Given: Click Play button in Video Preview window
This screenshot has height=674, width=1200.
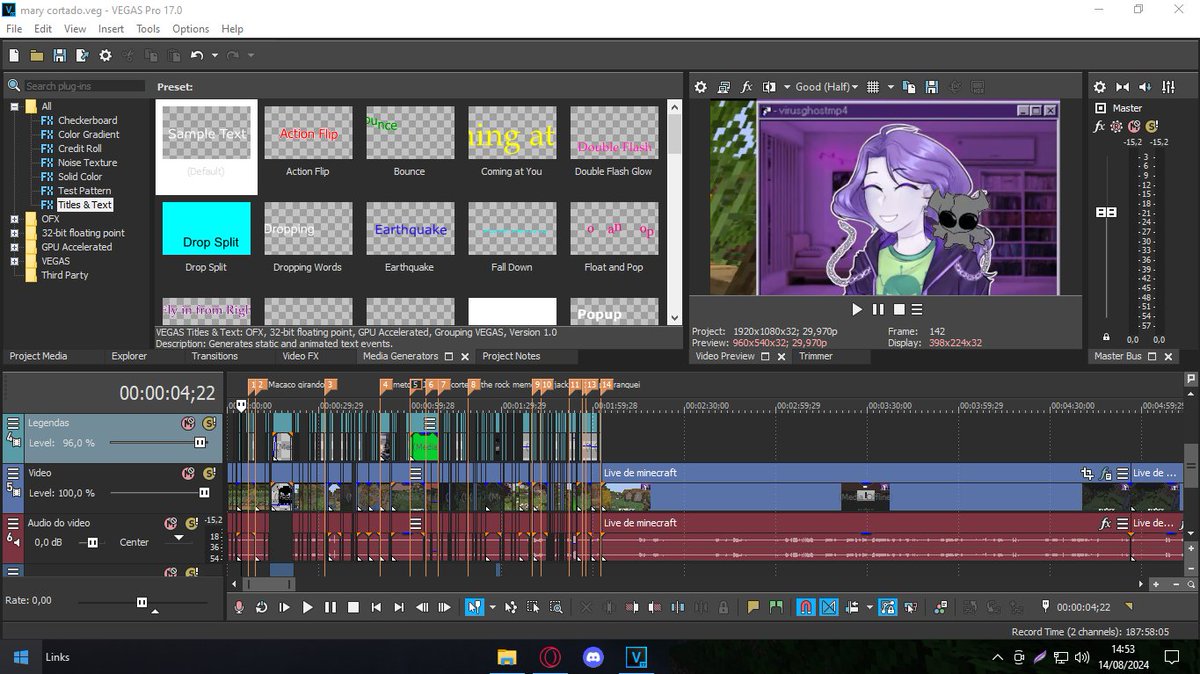Looking at the screenshot, I should [x=857, y=310].
